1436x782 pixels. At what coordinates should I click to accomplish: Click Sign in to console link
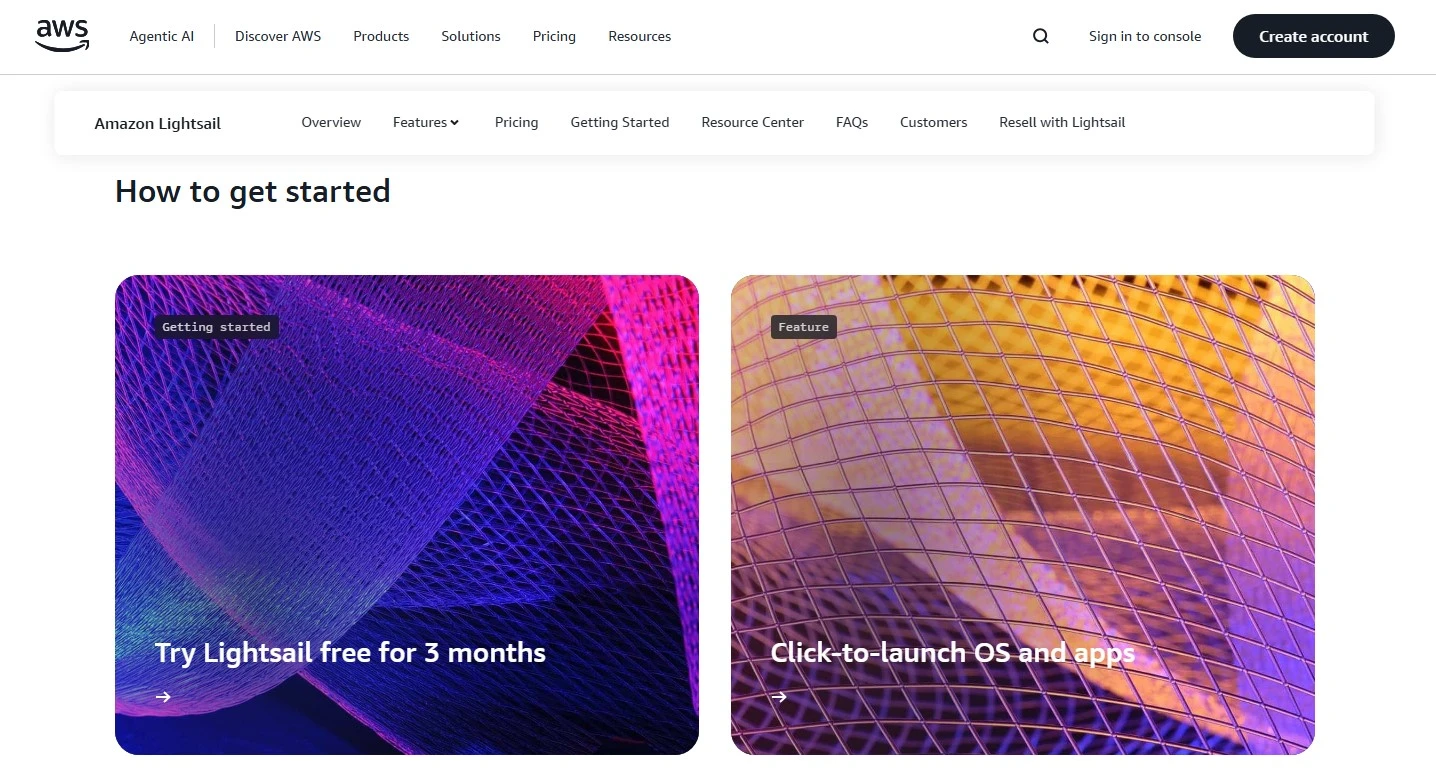1145,36
